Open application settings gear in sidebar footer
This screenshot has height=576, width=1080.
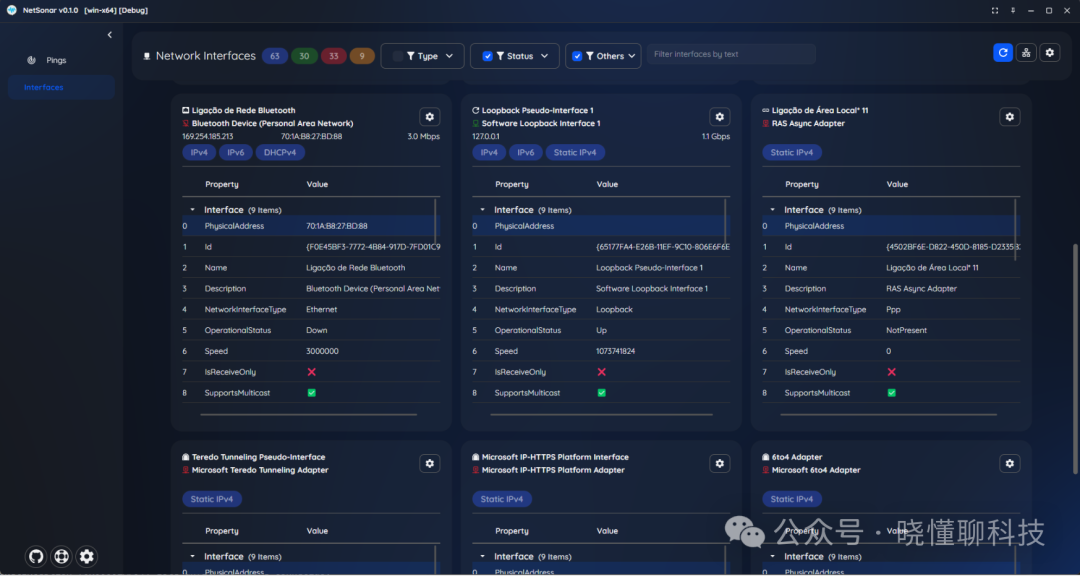pyautogui.click(x=87, y=557)
